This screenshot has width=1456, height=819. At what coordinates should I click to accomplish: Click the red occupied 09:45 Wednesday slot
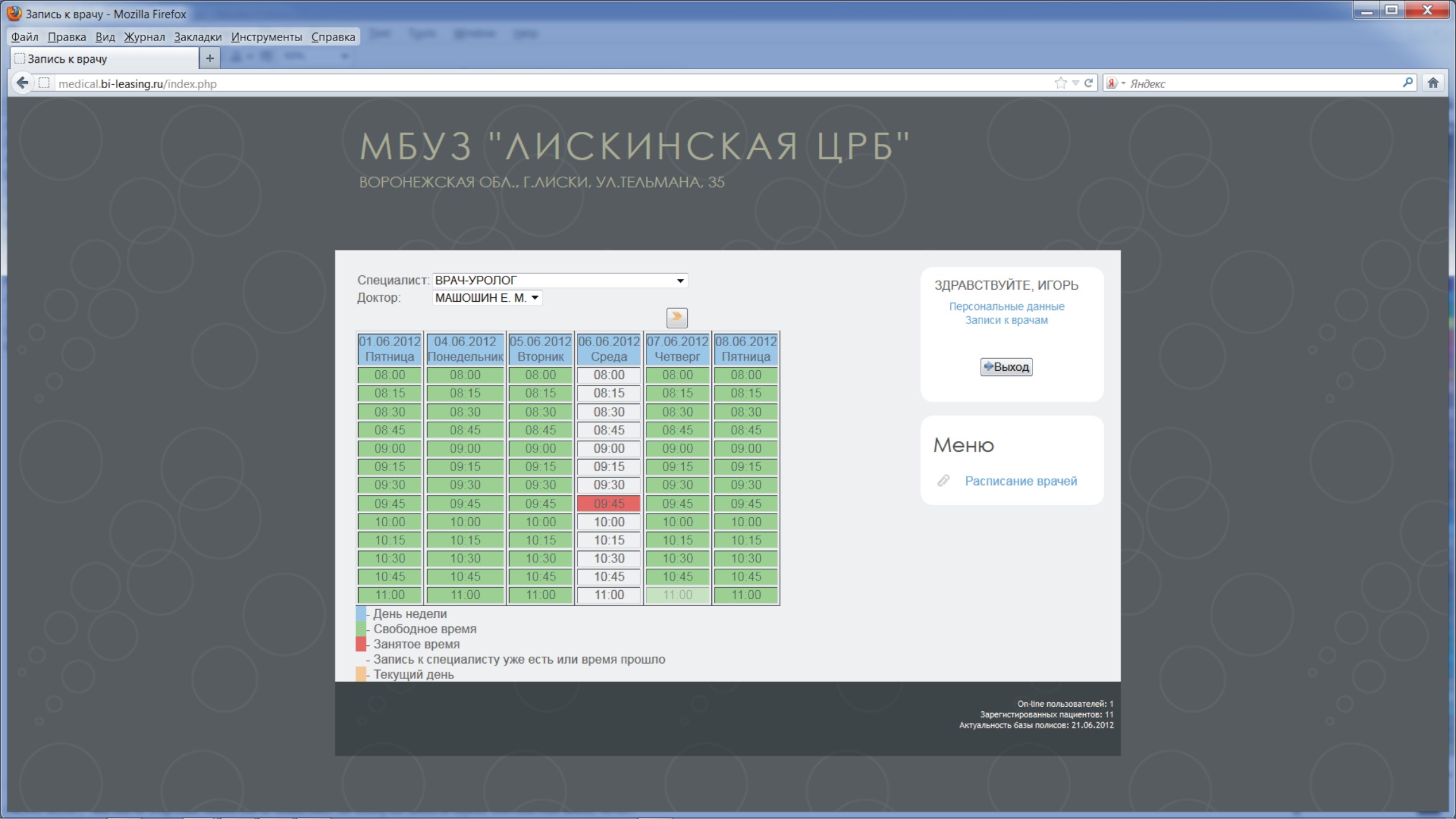(609, 503)
